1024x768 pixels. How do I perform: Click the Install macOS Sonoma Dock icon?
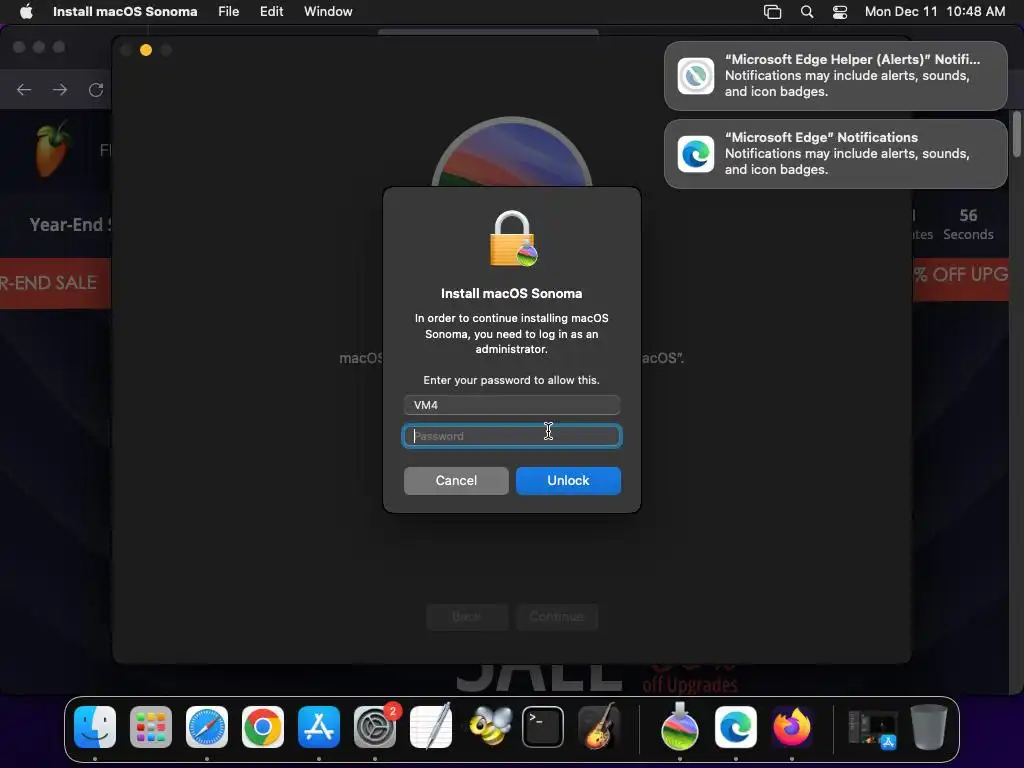680,727
